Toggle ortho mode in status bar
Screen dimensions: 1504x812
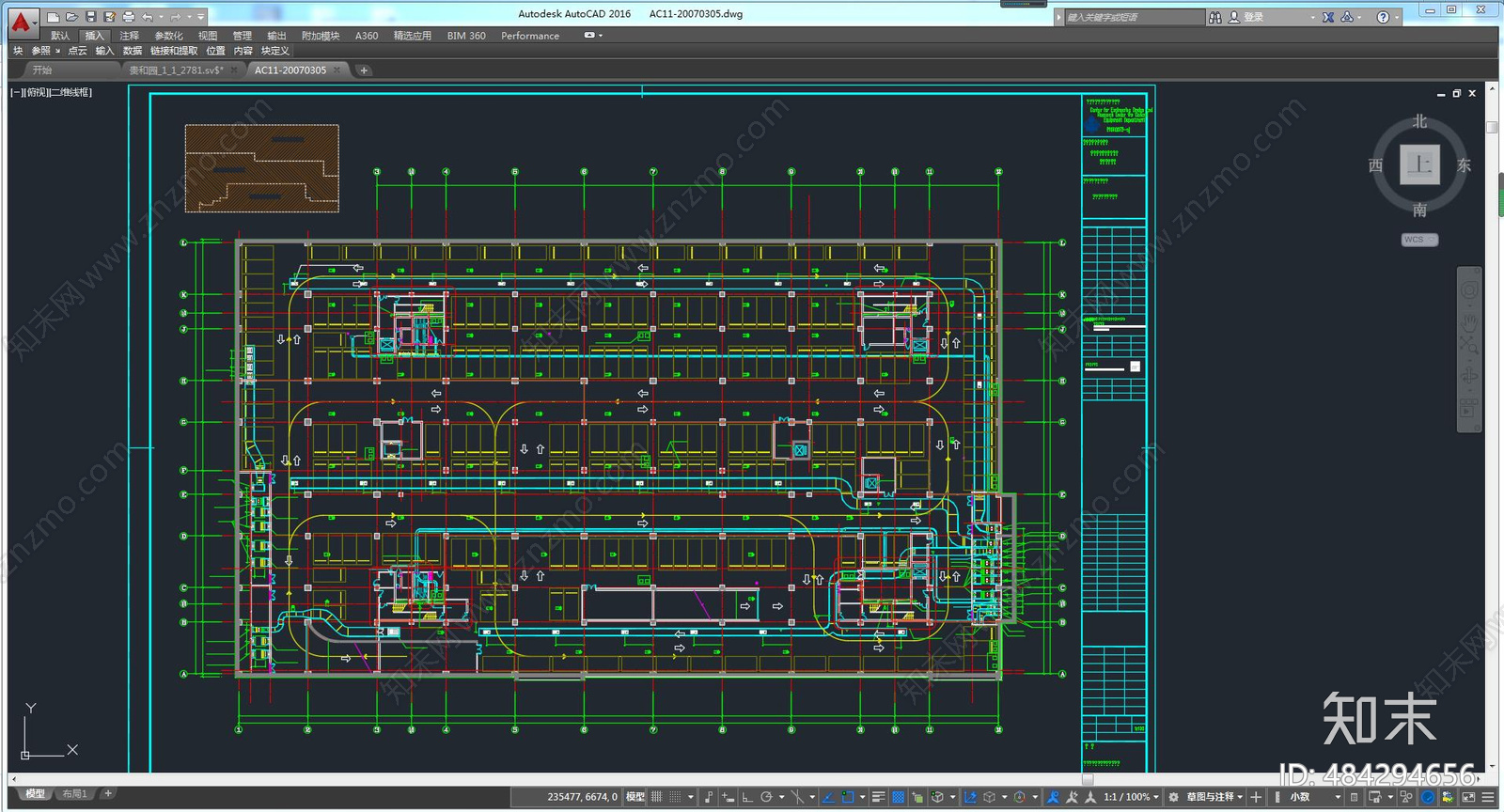point(746,797)
